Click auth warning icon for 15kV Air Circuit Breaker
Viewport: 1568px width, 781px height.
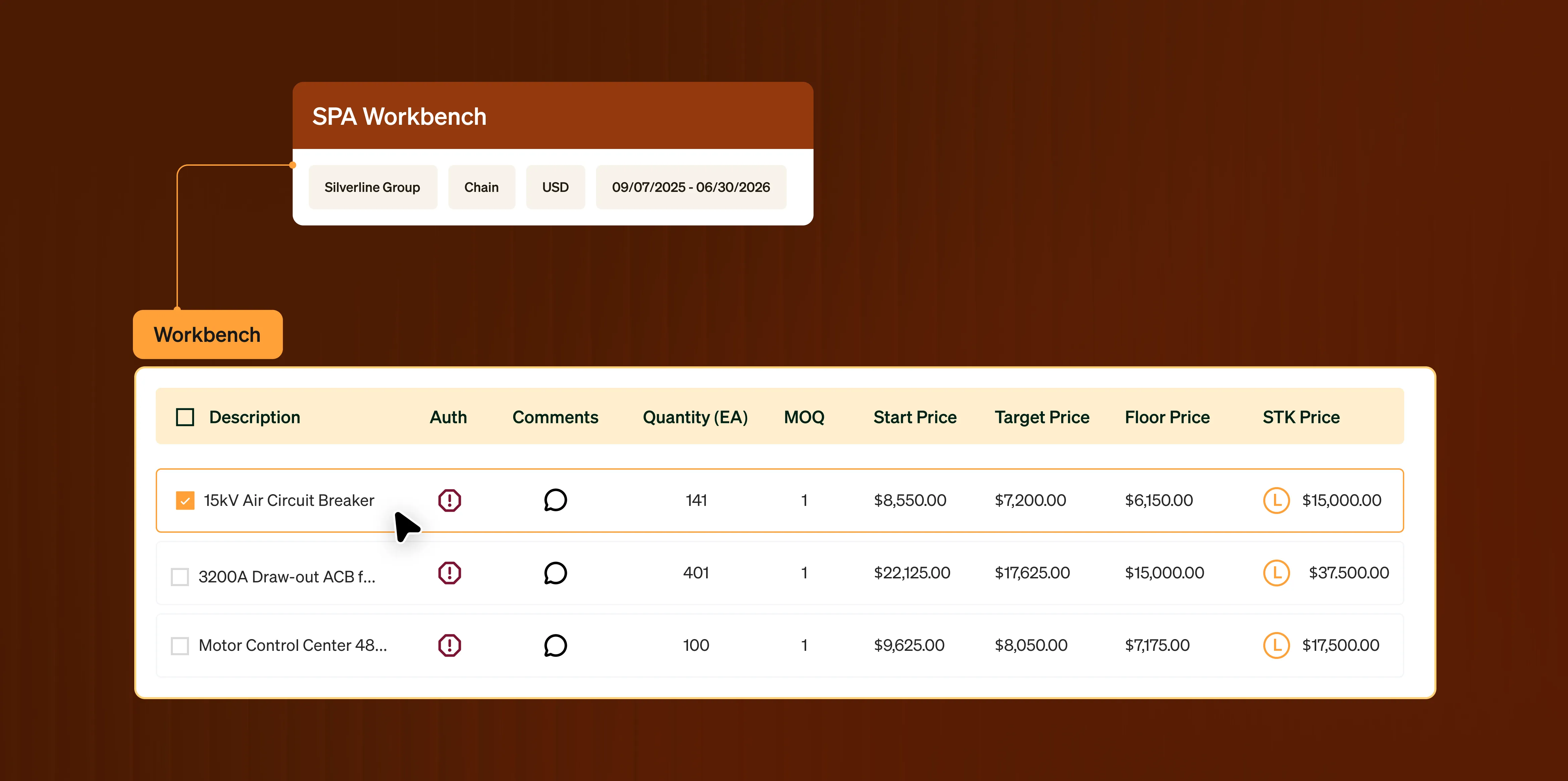[x=449, y=500]
